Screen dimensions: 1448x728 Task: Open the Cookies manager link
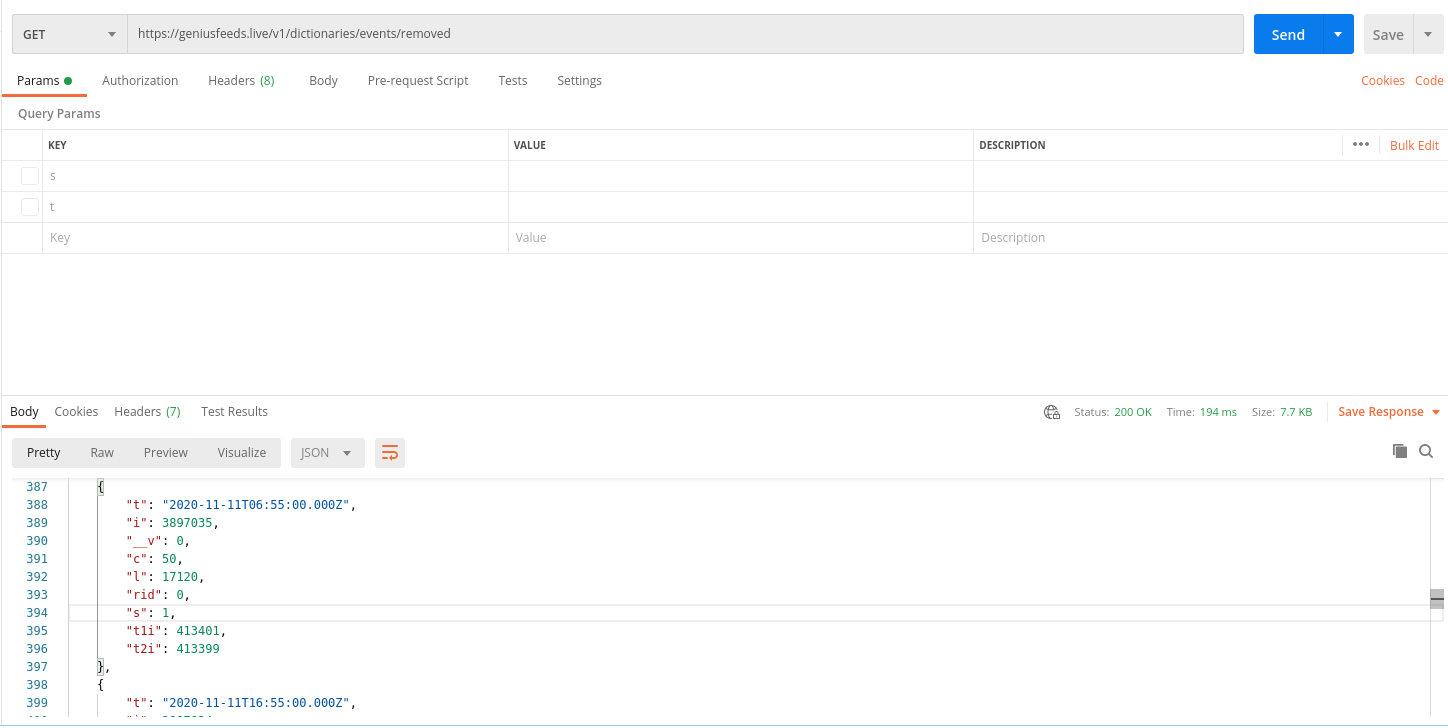(1383, 80)
